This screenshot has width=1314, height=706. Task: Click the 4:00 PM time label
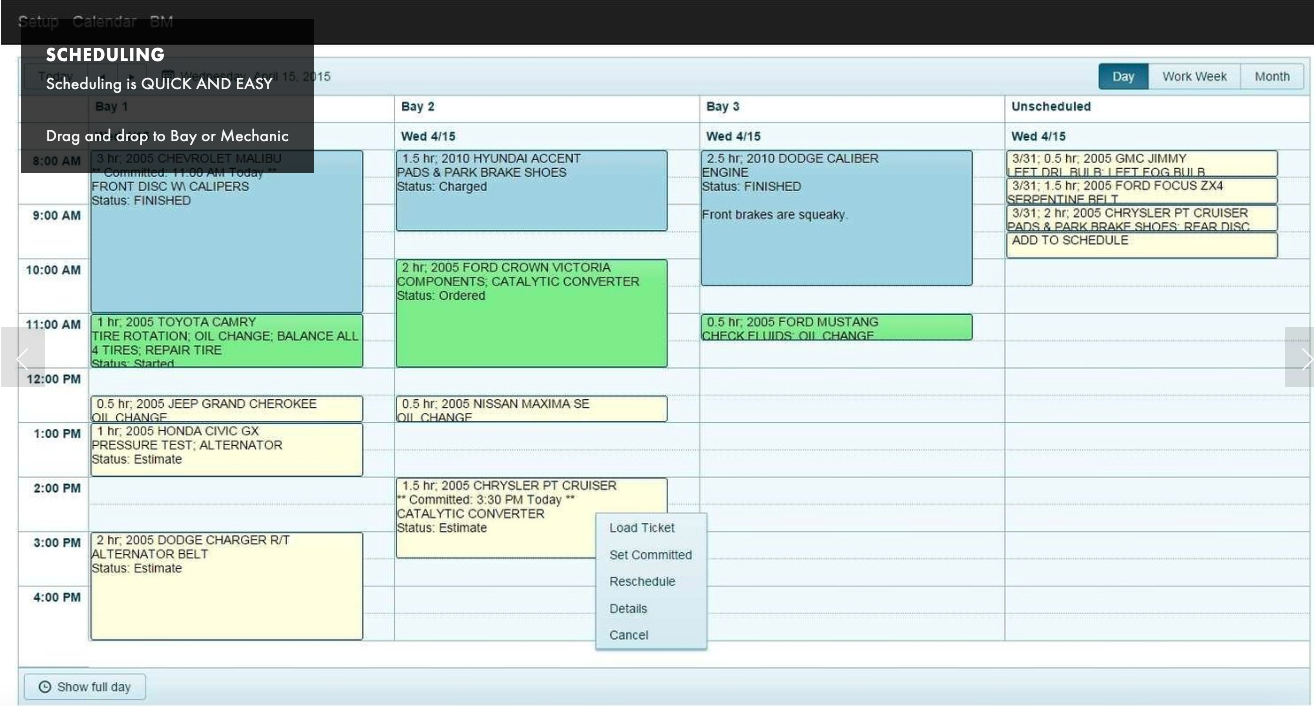pyautogui.click(x=56, y=597)
